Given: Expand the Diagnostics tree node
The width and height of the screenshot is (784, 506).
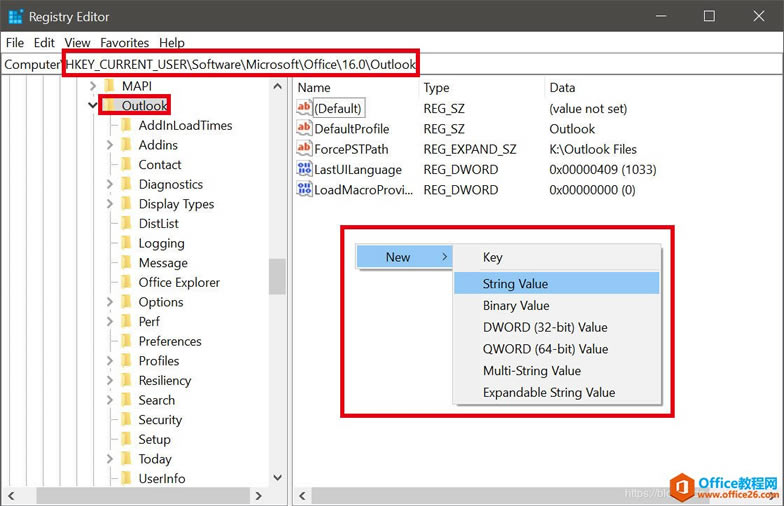Looking at the screenshot, I should tap(110, 184).
